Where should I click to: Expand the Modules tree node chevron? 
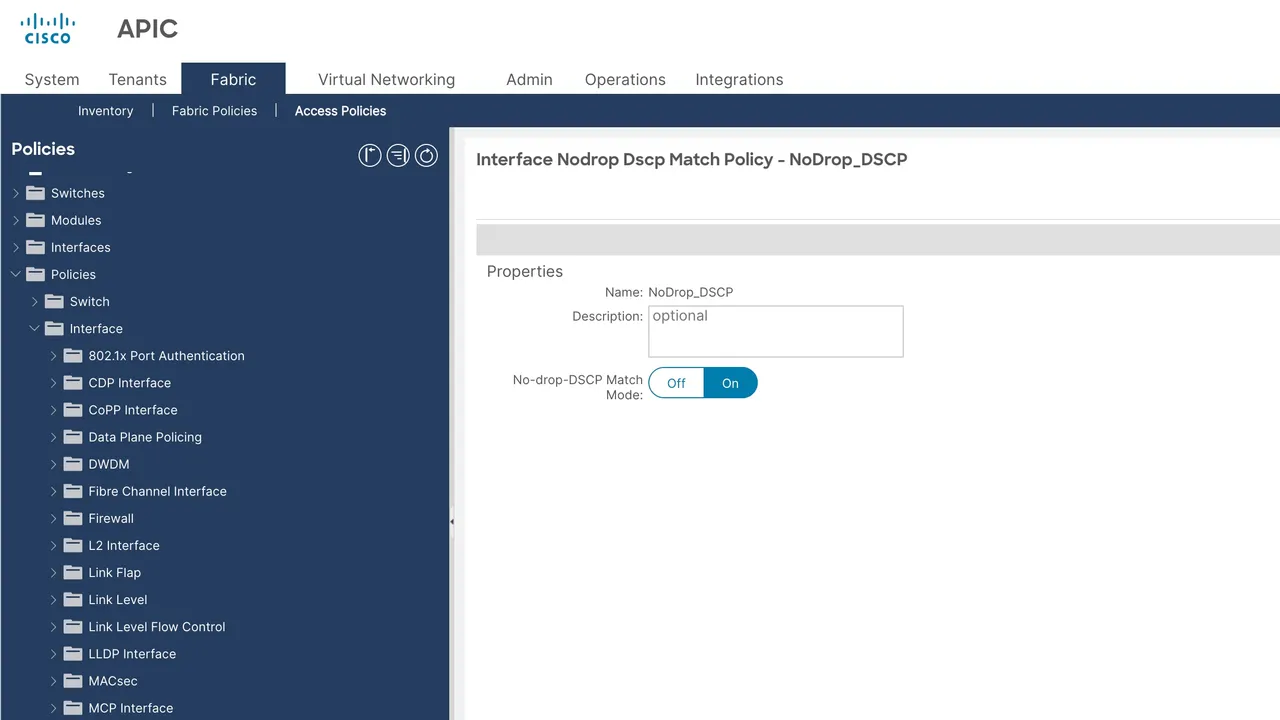pos(16,220)
